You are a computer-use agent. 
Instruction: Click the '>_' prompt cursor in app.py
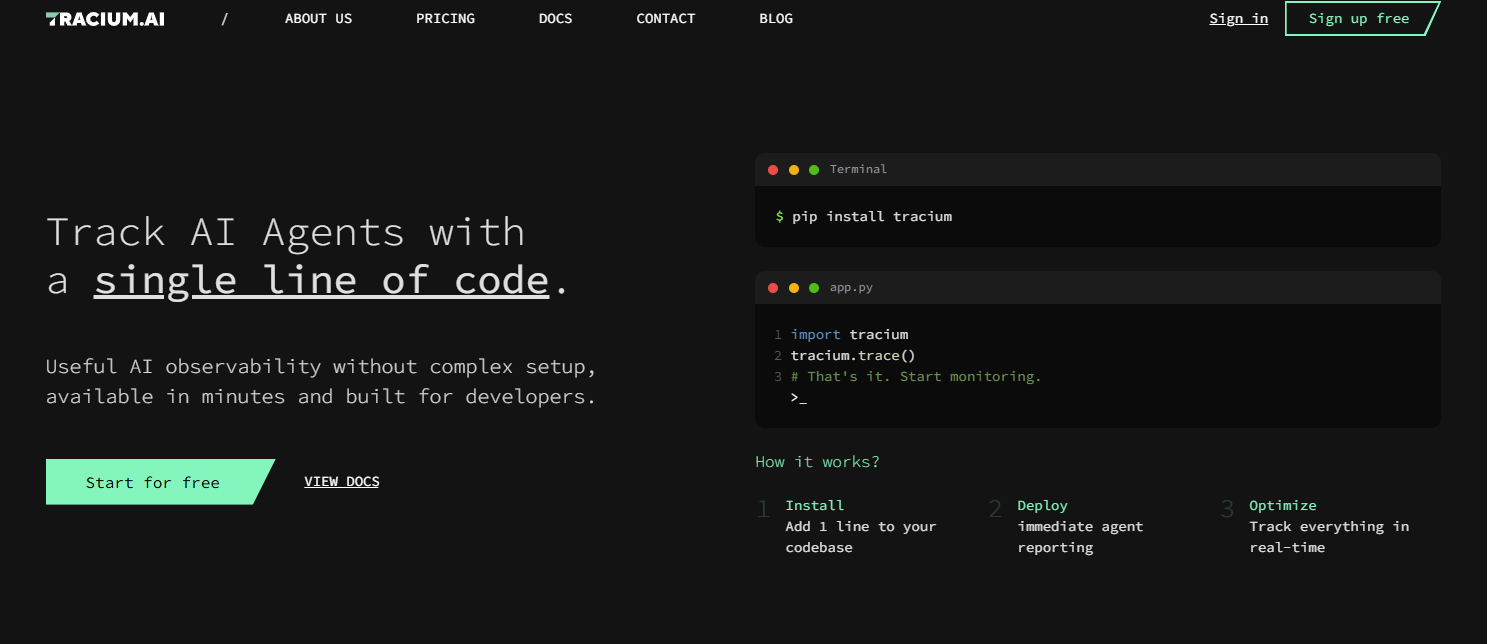(798, 398)
